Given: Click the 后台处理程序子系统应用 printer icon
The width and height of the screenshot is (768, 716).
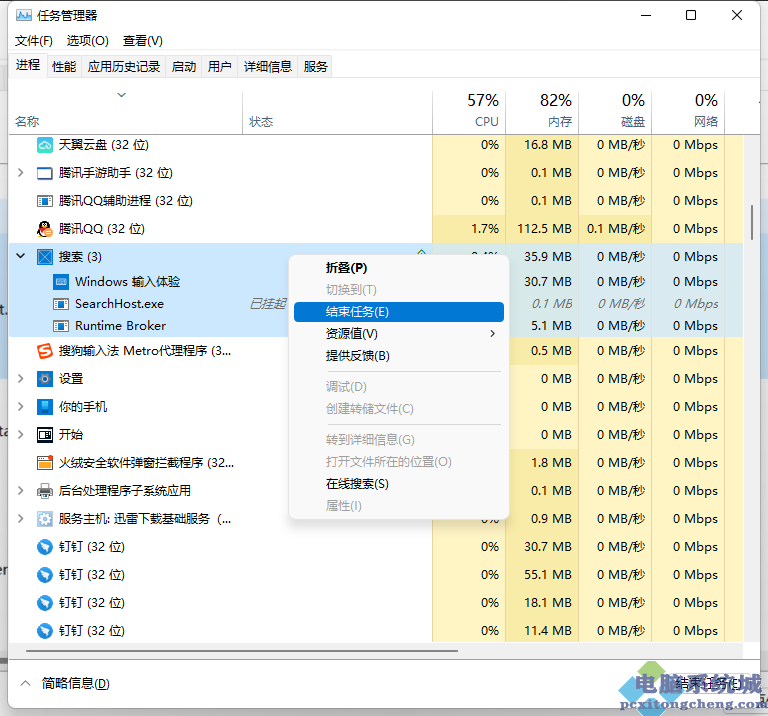Looking at the screenshot, I should point(45,490).
